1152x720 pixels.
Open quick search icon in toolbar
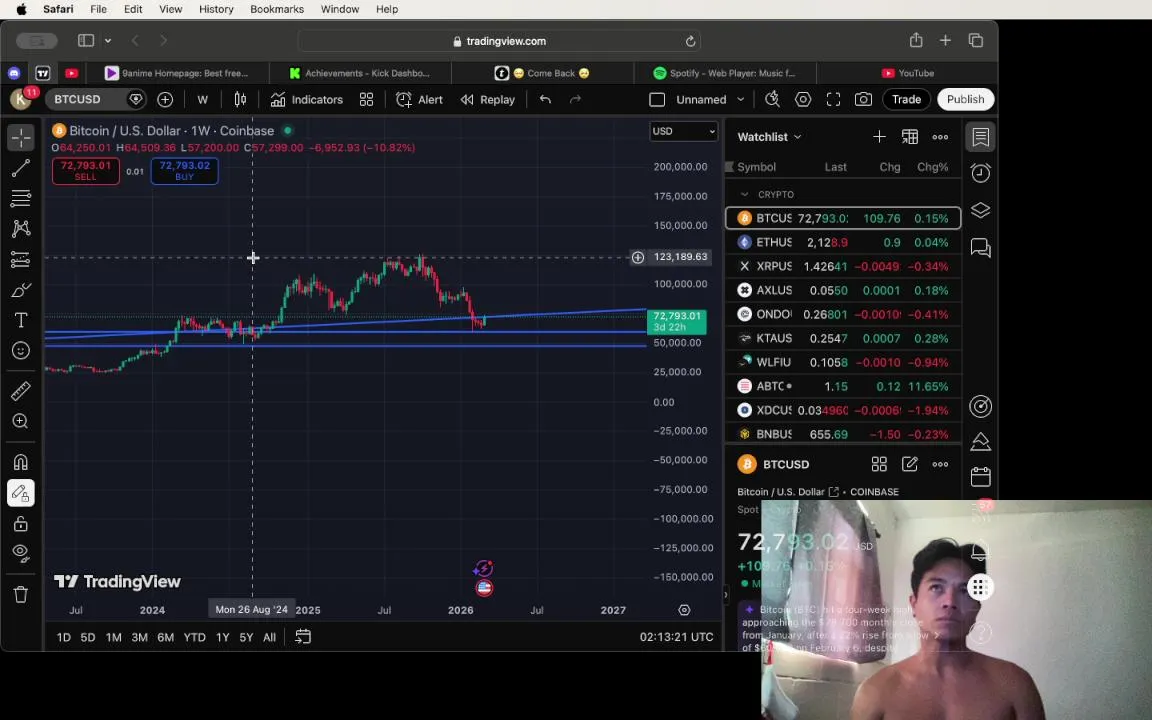pos(772,99)
